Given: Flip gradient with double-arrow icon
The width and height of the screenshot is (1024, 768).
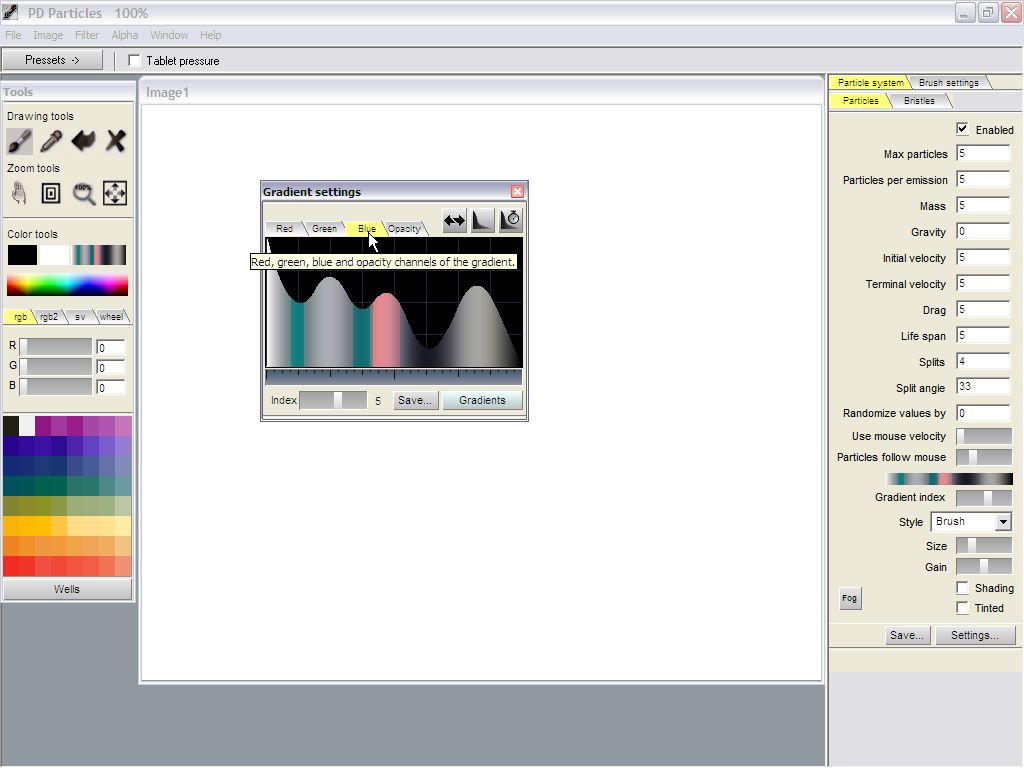Looking at the screenshot, I should point(455,221).
